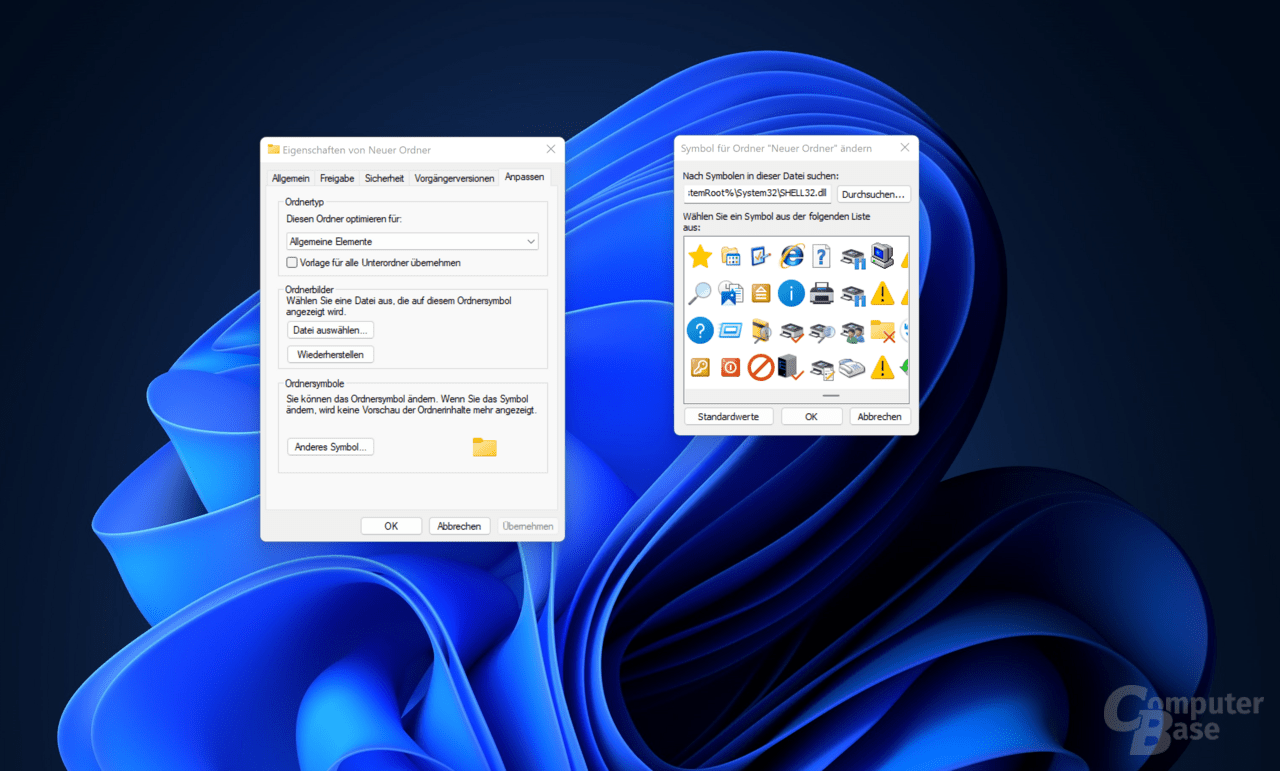This screenshot has height=771, width=1280.
Task: Choose the printer with red checkmark icon
Action: [792, 331]
